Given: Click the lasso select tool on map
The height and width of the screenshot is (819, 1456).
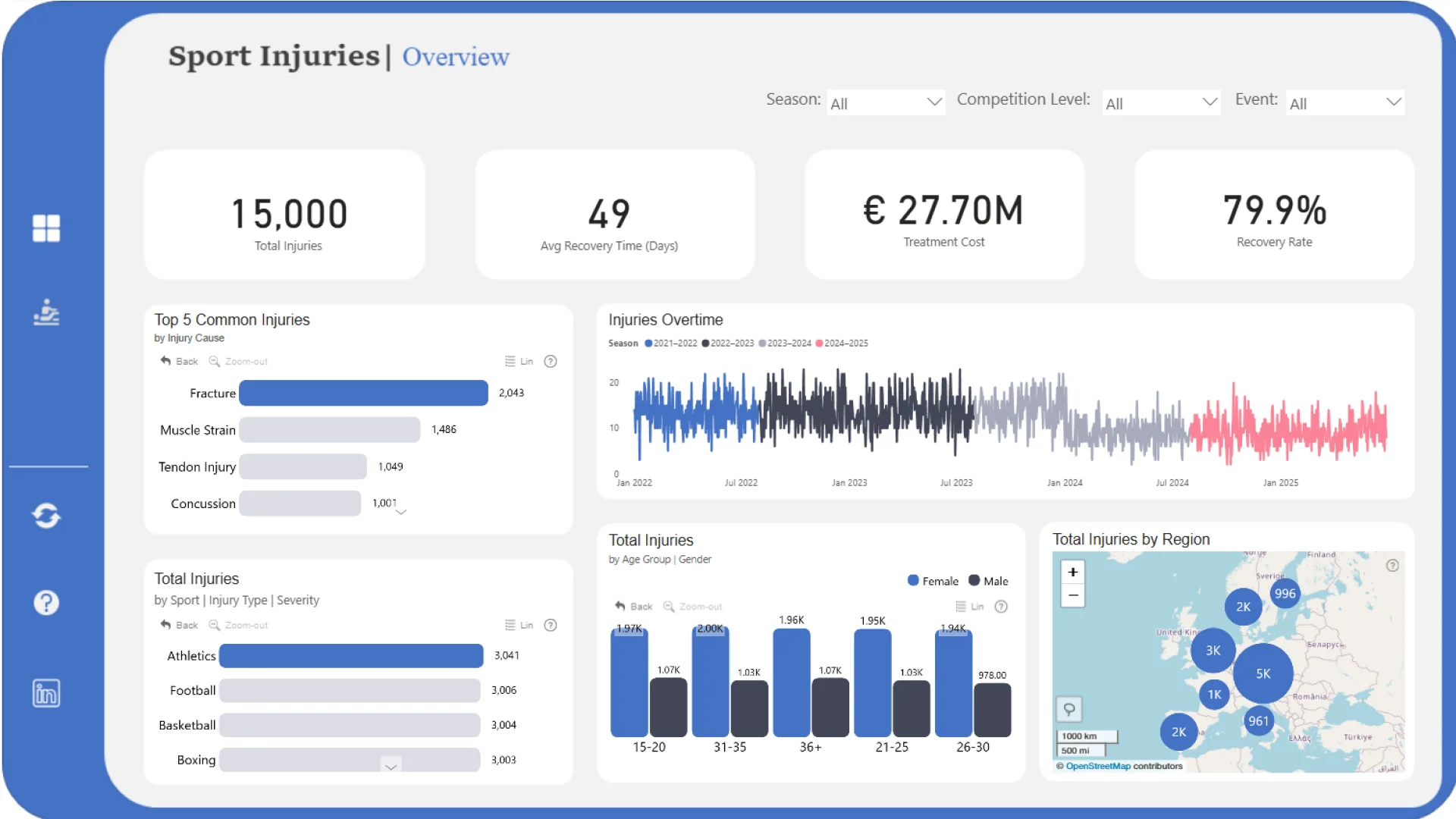Looking at the screenshot, I should [x=1069, y=709].
